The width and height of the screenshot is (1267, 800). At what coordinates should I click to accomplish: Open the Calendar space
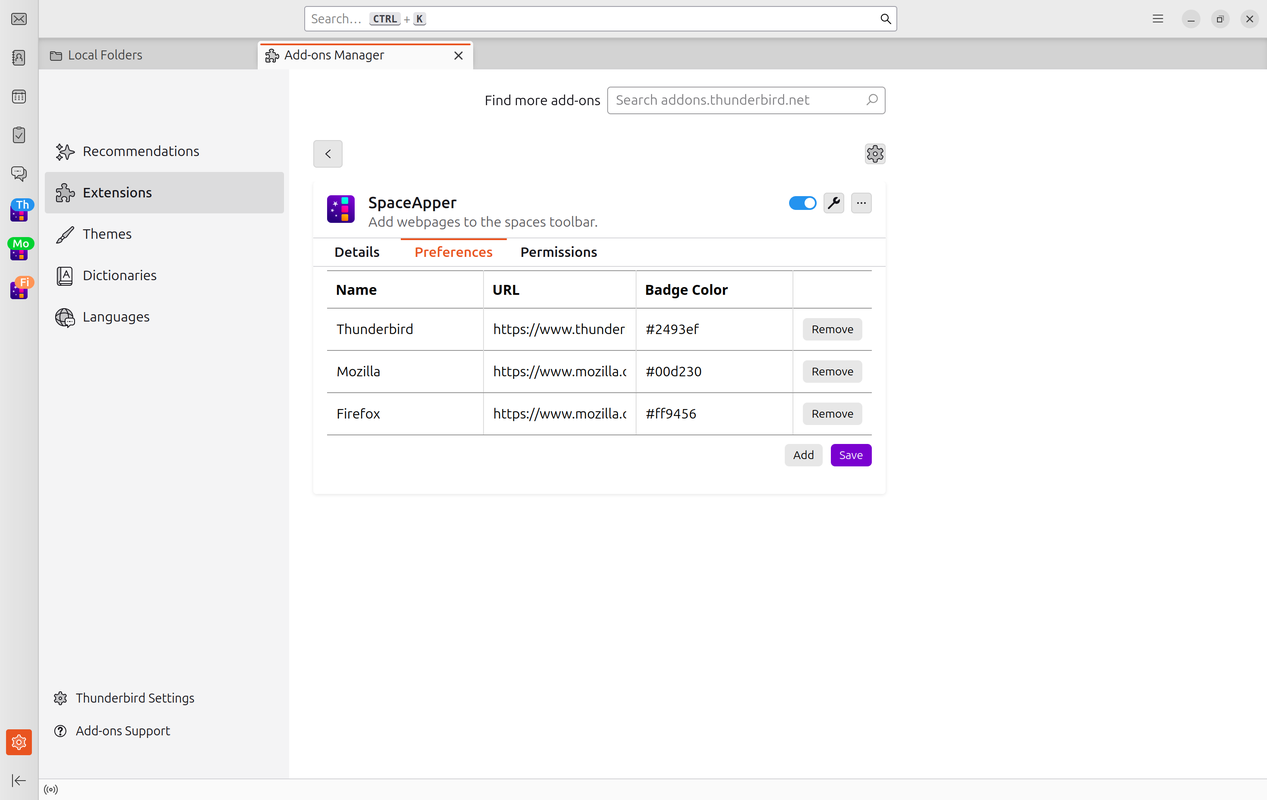click(19, 97)
